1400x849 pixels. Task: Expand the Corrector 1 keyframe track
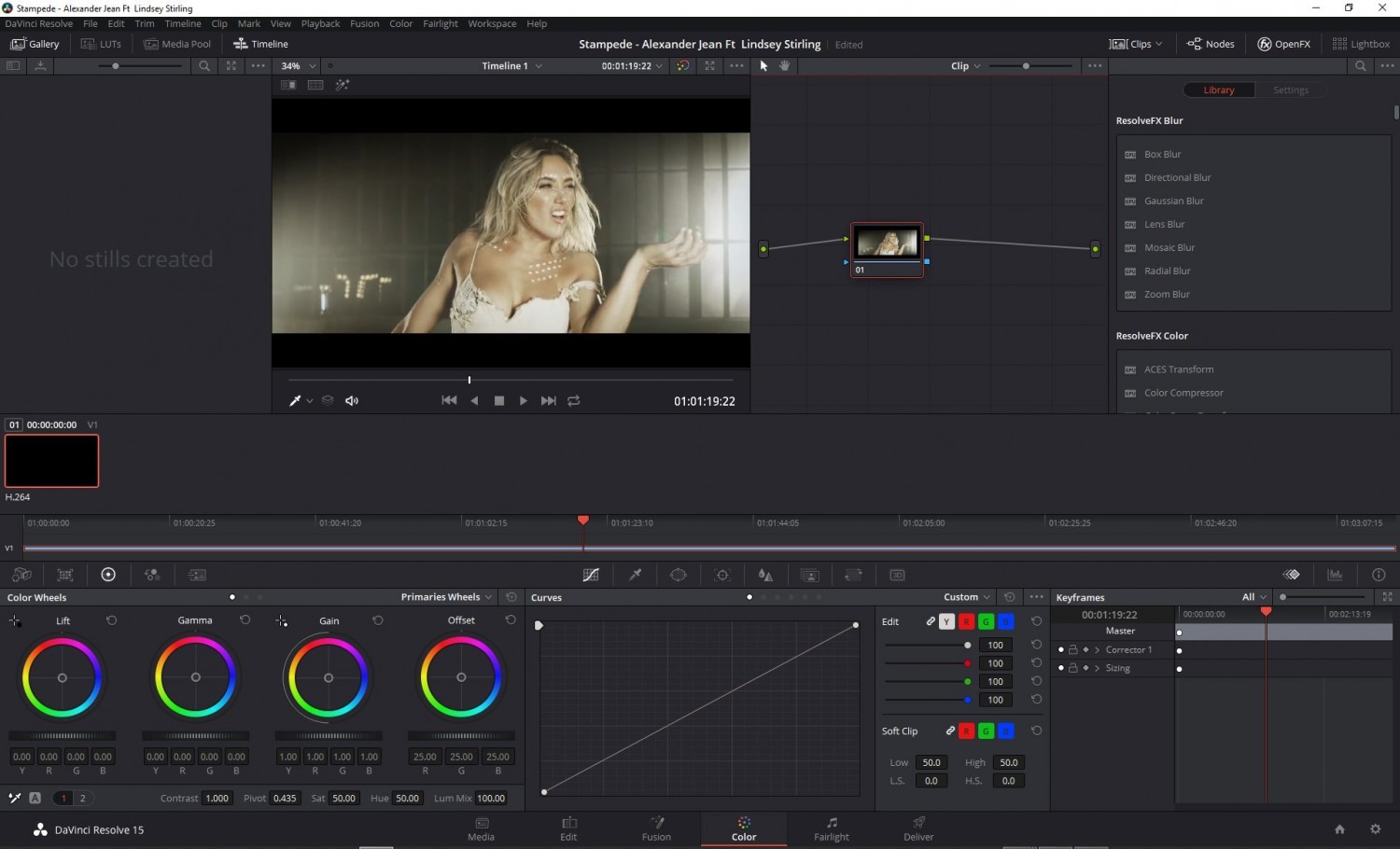[x=1098, y=650]
